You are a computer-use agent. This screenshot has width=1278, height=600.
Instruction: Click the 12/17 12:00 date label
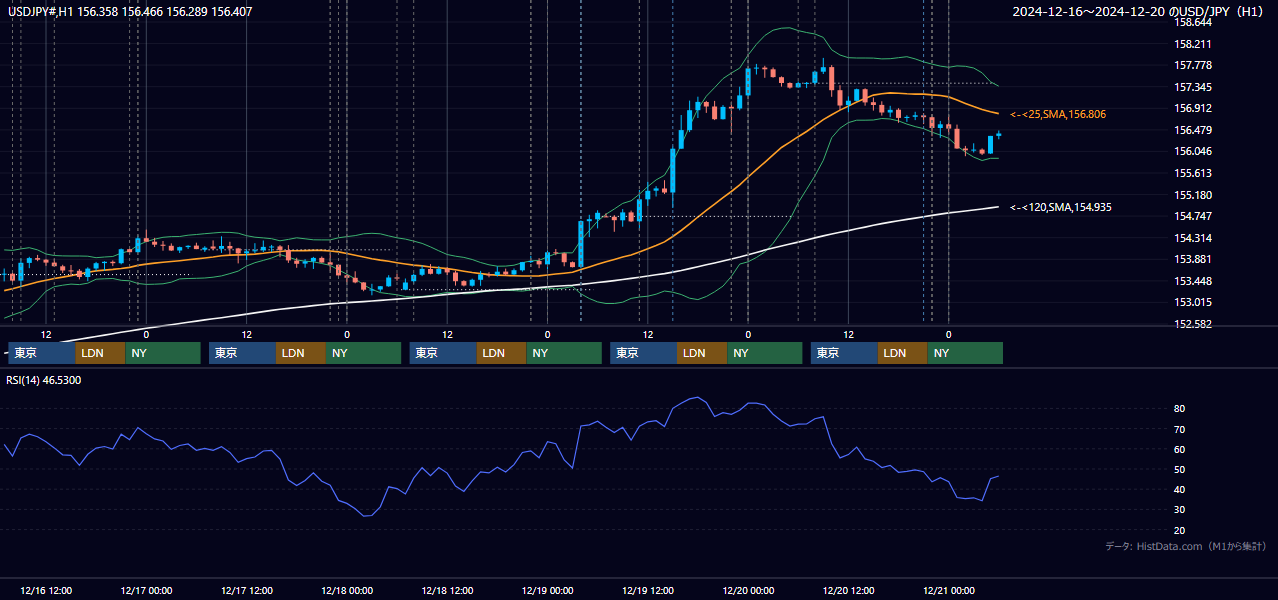(246, 590)
